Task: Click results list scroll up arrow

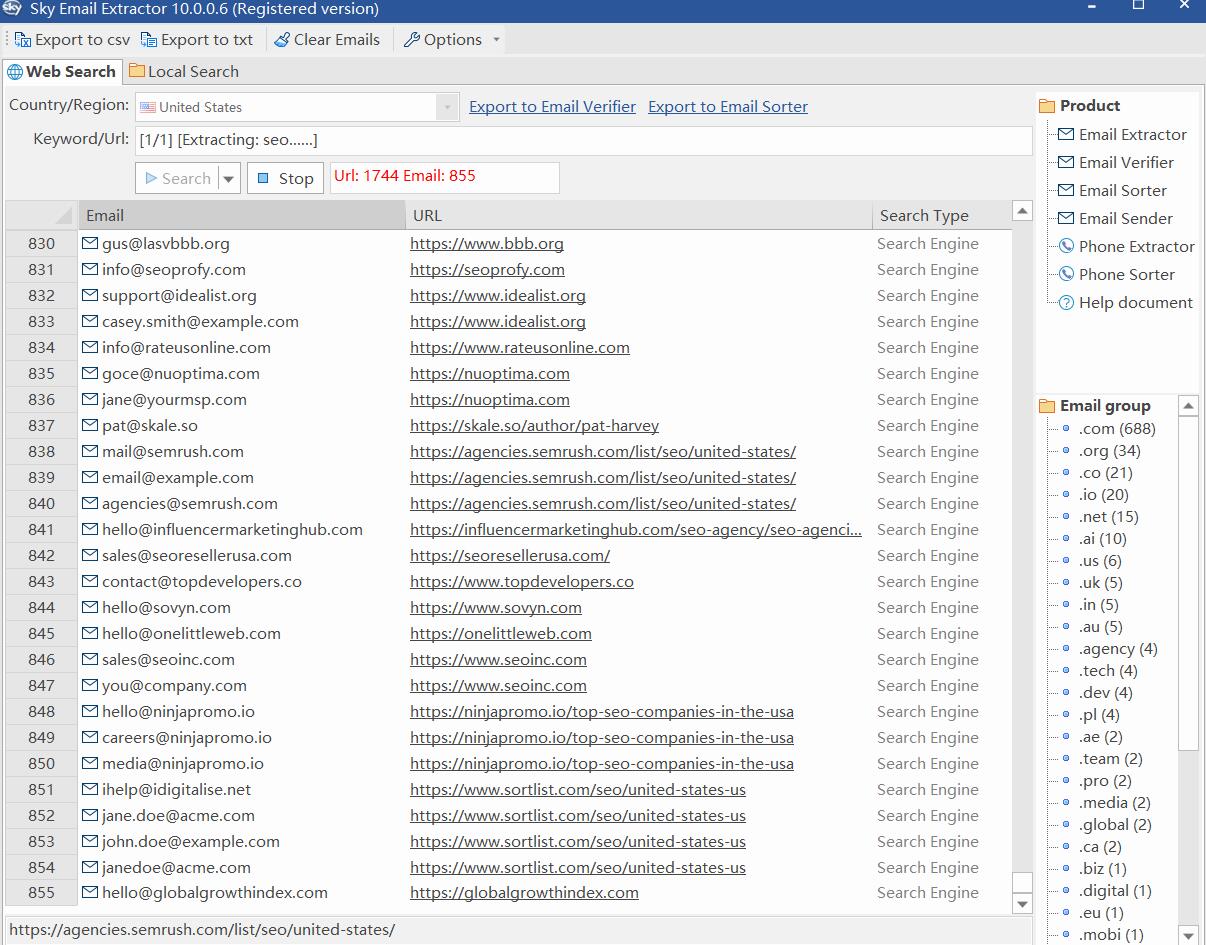Action: coord(1022,211)
